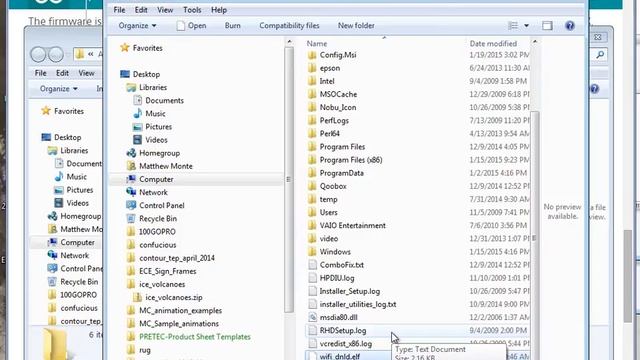The width and height of the screenshot is (640, 360).
Task: Select the epson folder
Action: 324,68
